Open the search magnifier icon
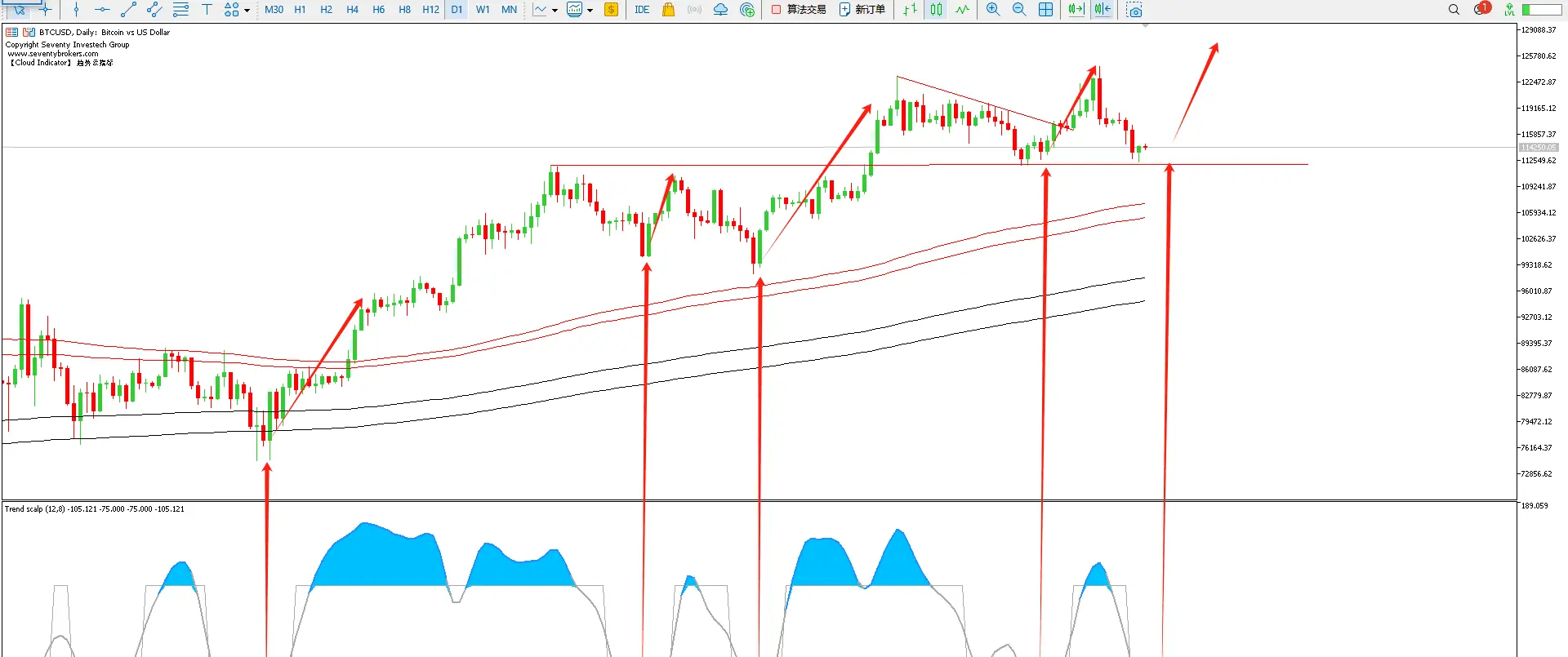The width and height of the screenshot is (1568, 657). pos(1454,10)
